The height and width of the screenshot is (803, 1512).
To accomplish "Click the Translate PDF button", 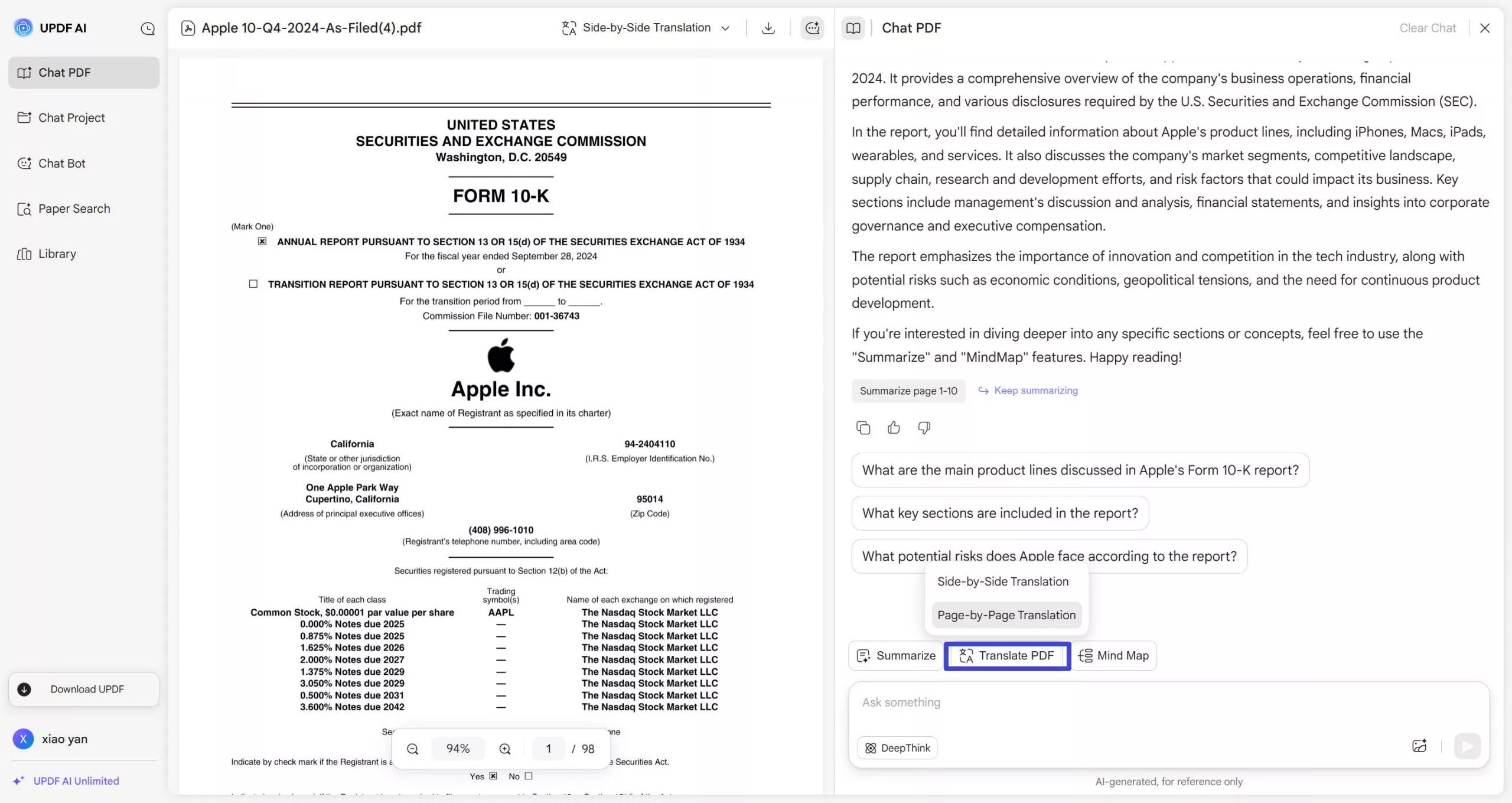I will (x=1007, y=656).
